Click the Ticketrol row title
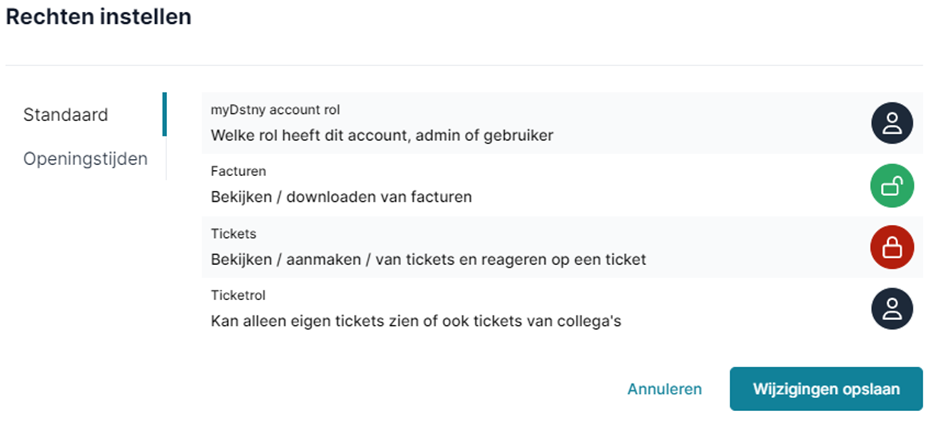945x435 pixels. coord(238,295)
